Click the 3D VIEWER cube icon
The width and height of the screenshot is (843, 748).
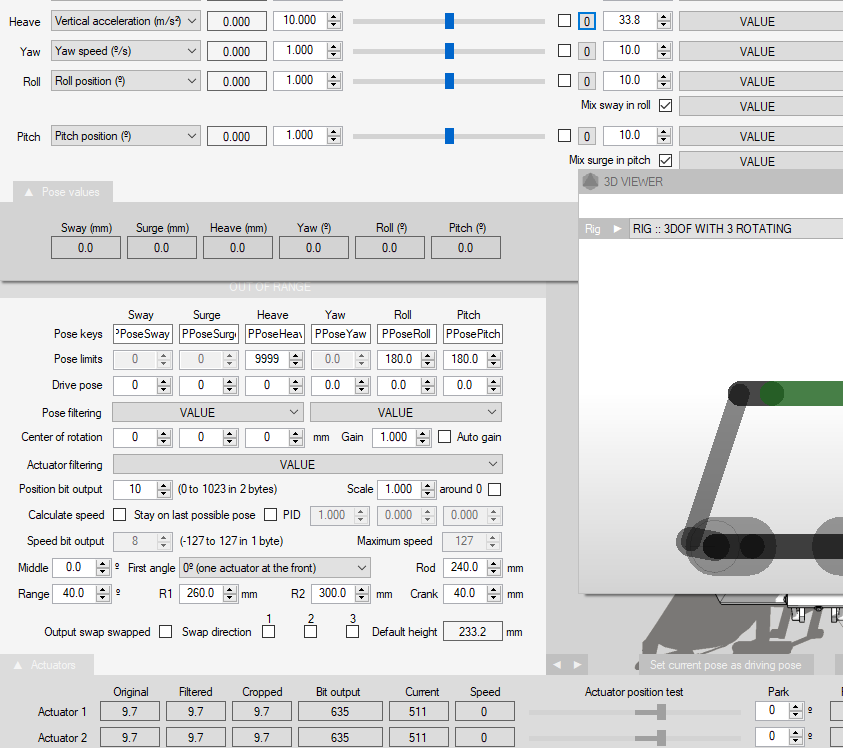tap(590, 182)
